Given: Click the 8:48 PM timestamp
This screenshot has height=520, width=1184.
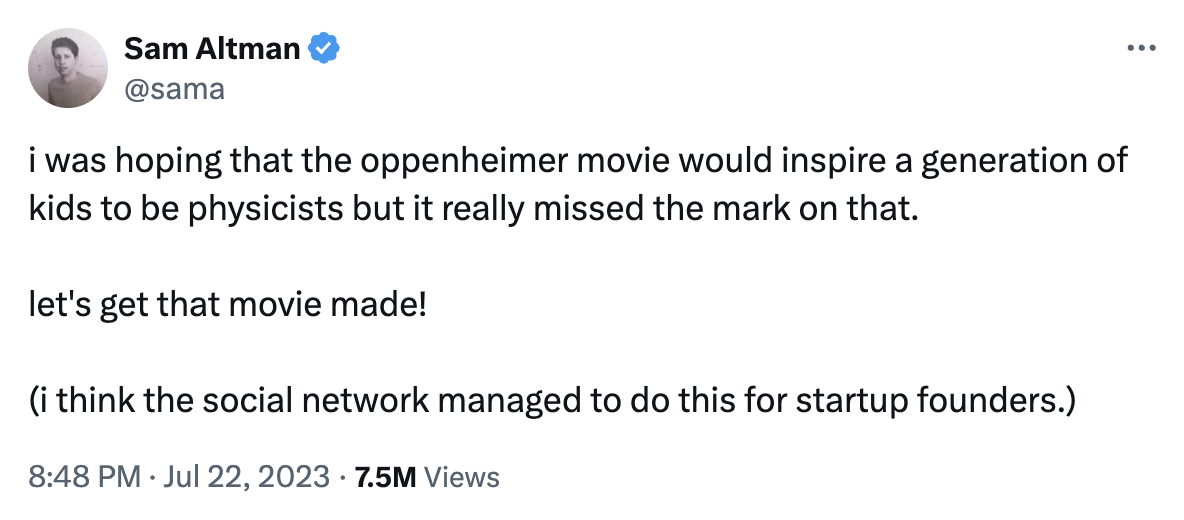Looking at the screenshot, I should (x=84, y=477).
